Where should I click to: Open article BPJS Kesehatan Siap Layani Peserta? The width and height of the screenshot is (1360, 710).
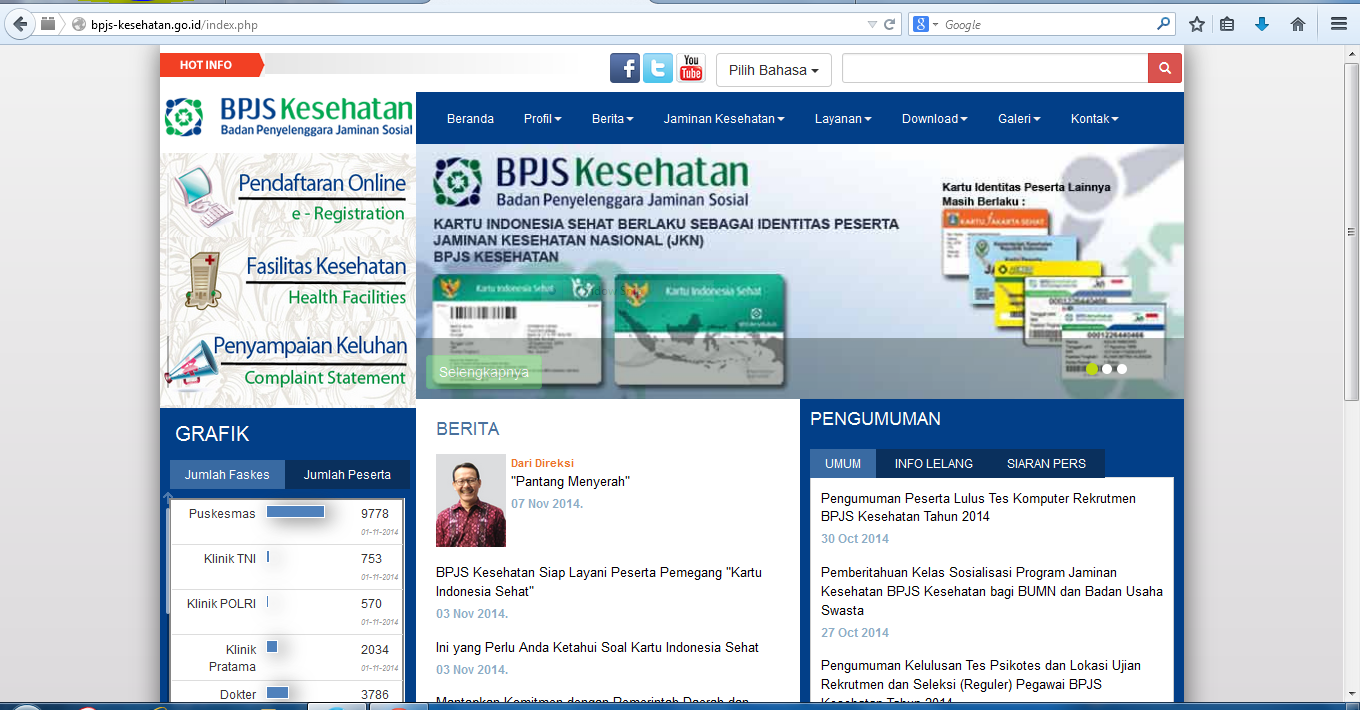point(599,582)
